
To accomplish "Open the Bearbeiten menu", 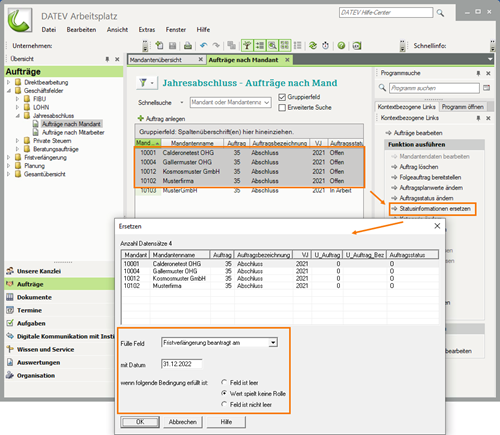I will pos(81,30).
